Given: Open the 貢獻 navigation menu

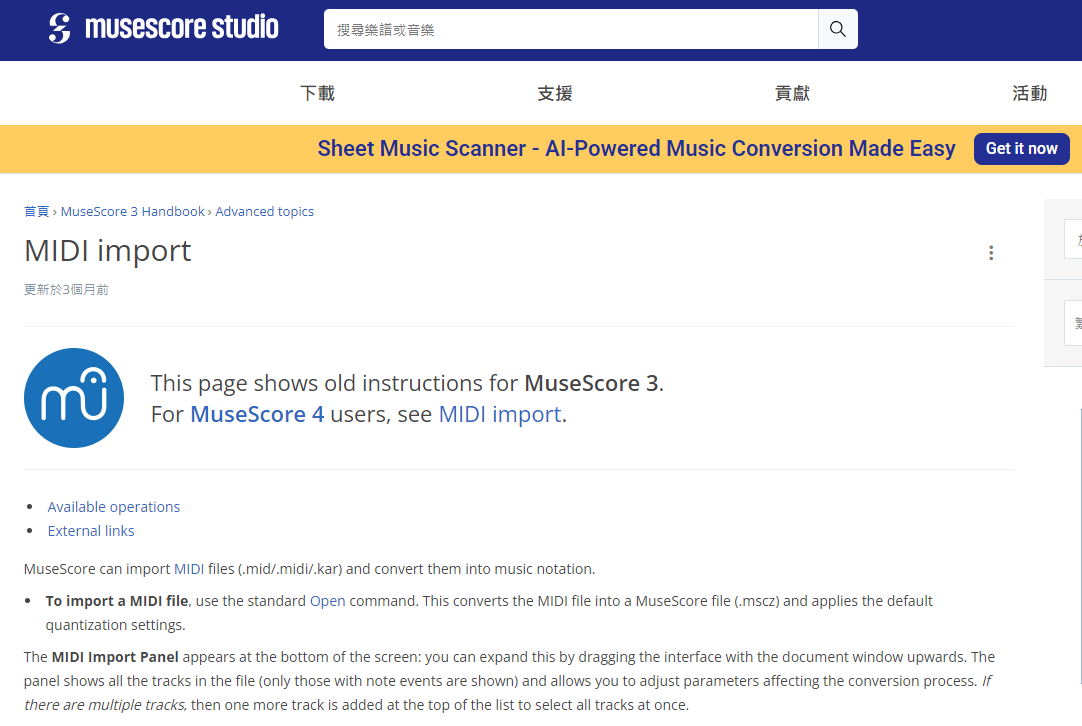Looking at the screenshot, I should [x=792, y=93].
